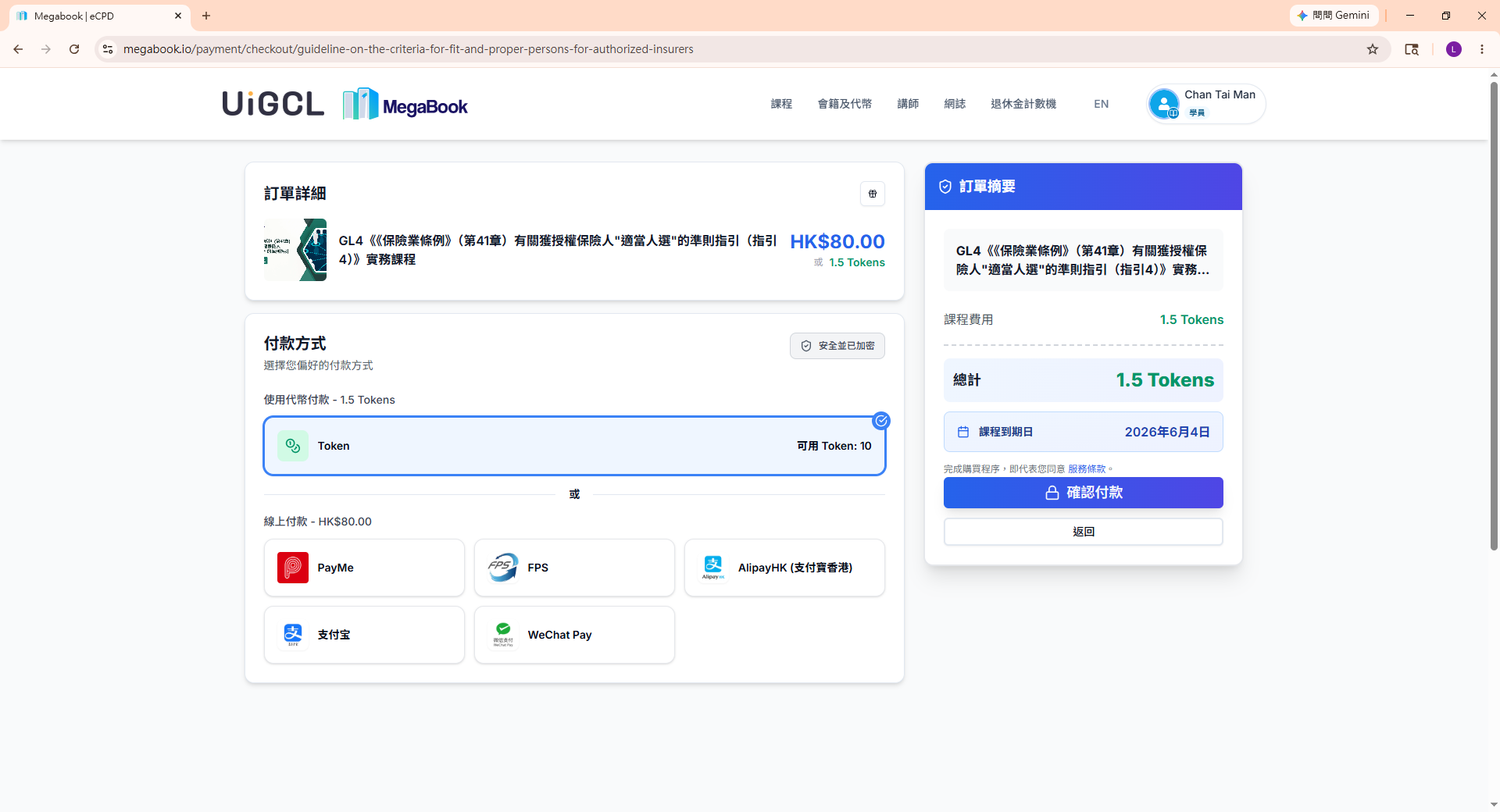Image resolution: width=1500 pixels, height=812 pixels.
Task: Click the 訂單詳細 heading
Action: pos(295,193)
